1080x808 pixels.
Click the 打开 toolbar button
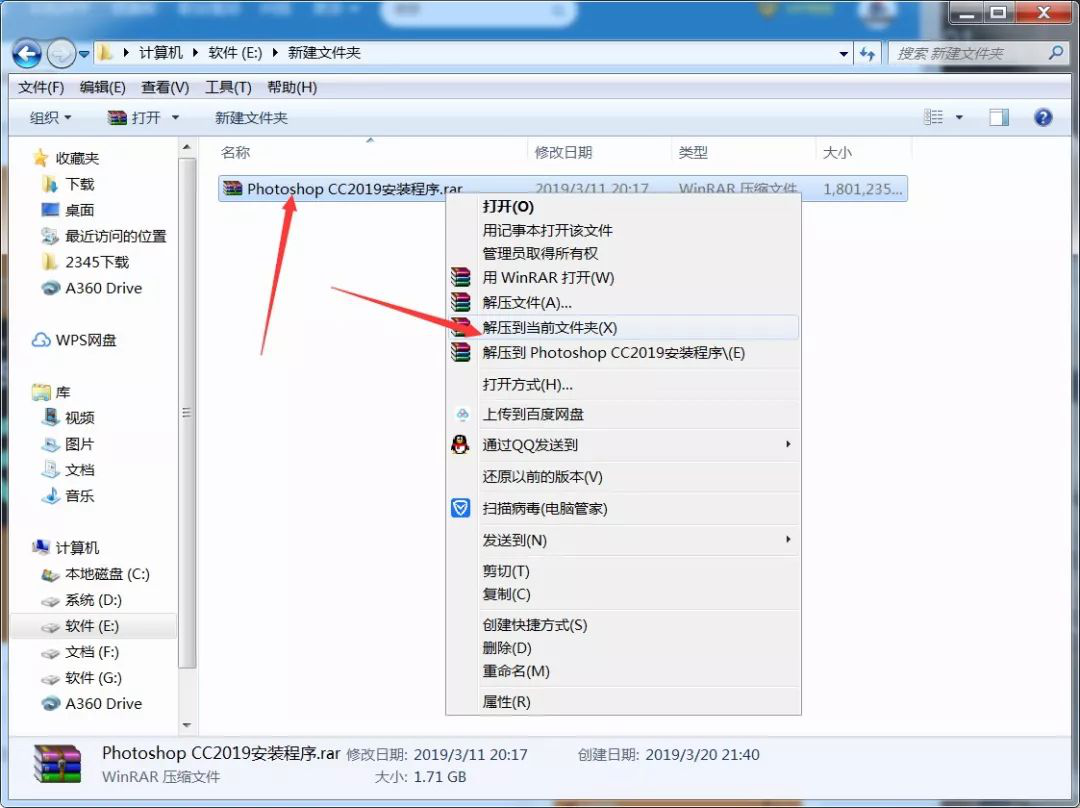[x=134, y=118]
